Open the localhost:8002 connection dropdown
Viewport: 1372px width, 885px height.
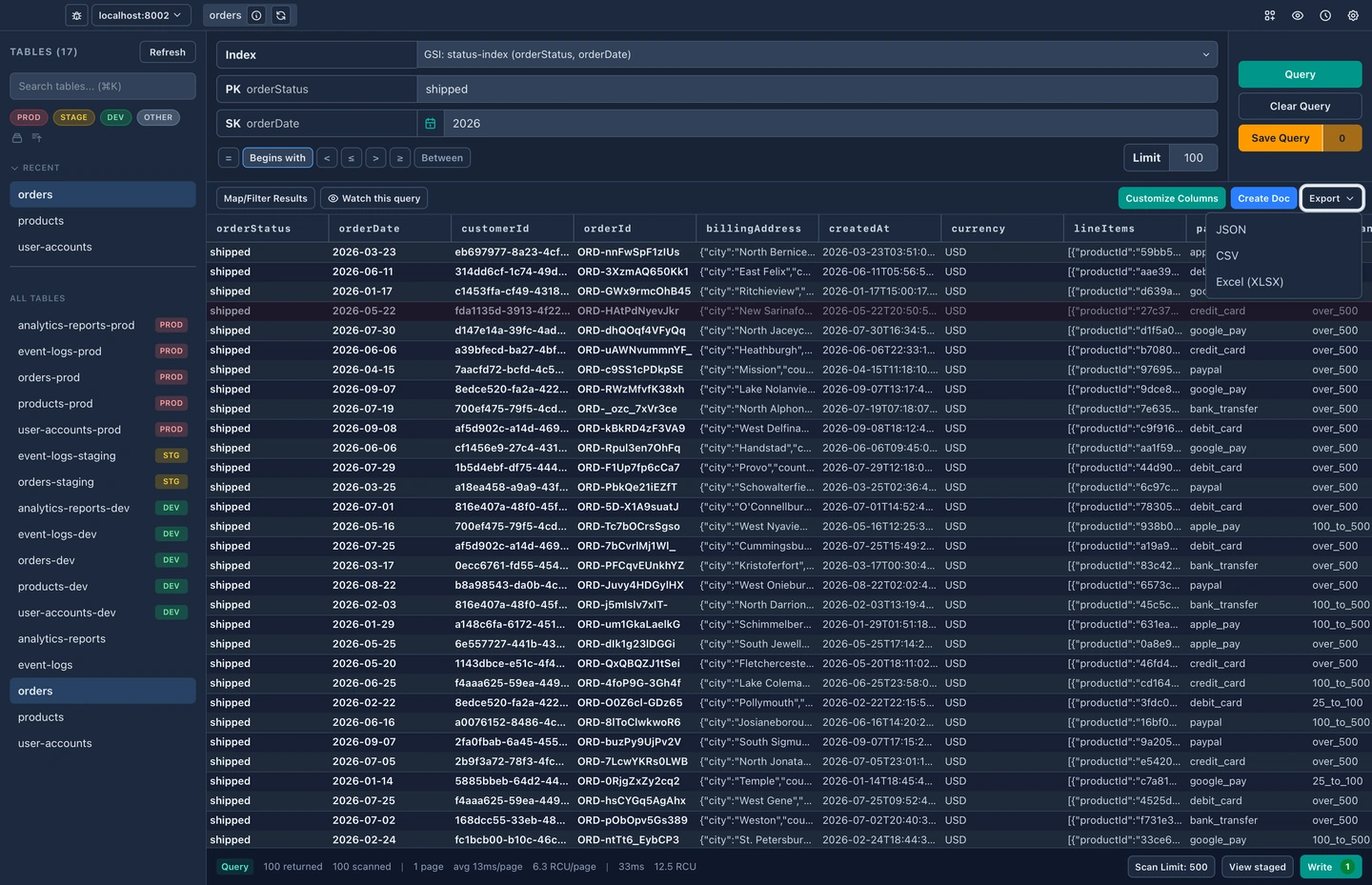click(x=140, y=15)
